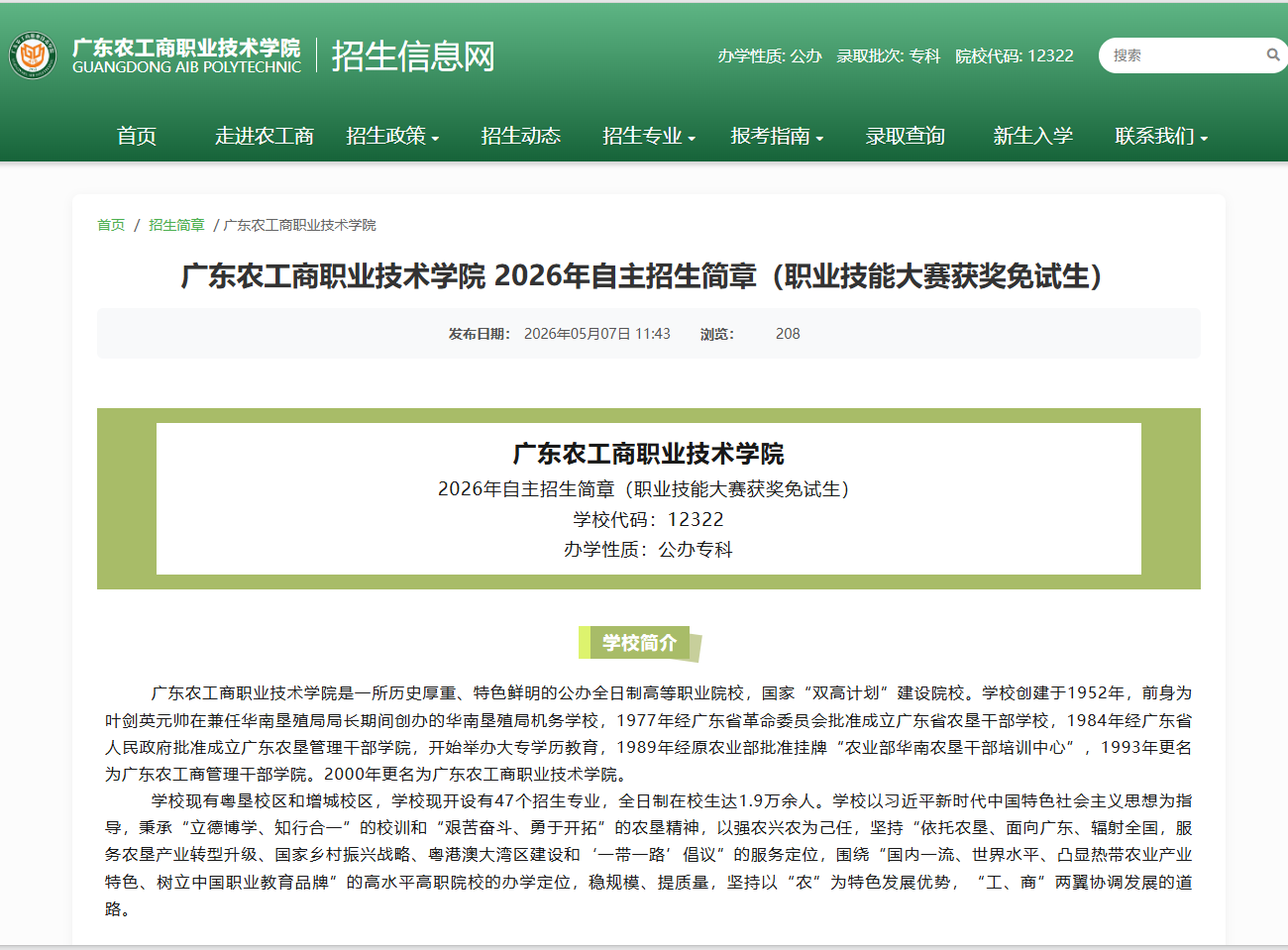Click the publish date 2026年05月07日 11:43
This screenshot has height=950, width=1288.
(x=597, y=334)
